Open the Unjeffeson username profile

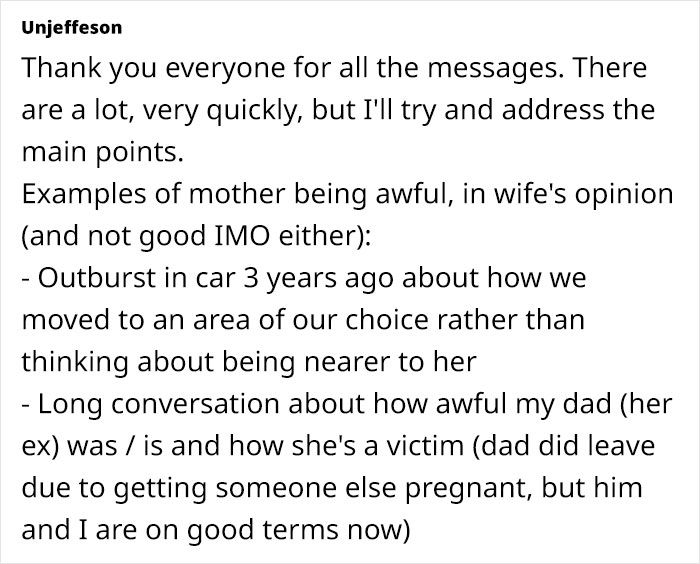(x=71, y=28)
